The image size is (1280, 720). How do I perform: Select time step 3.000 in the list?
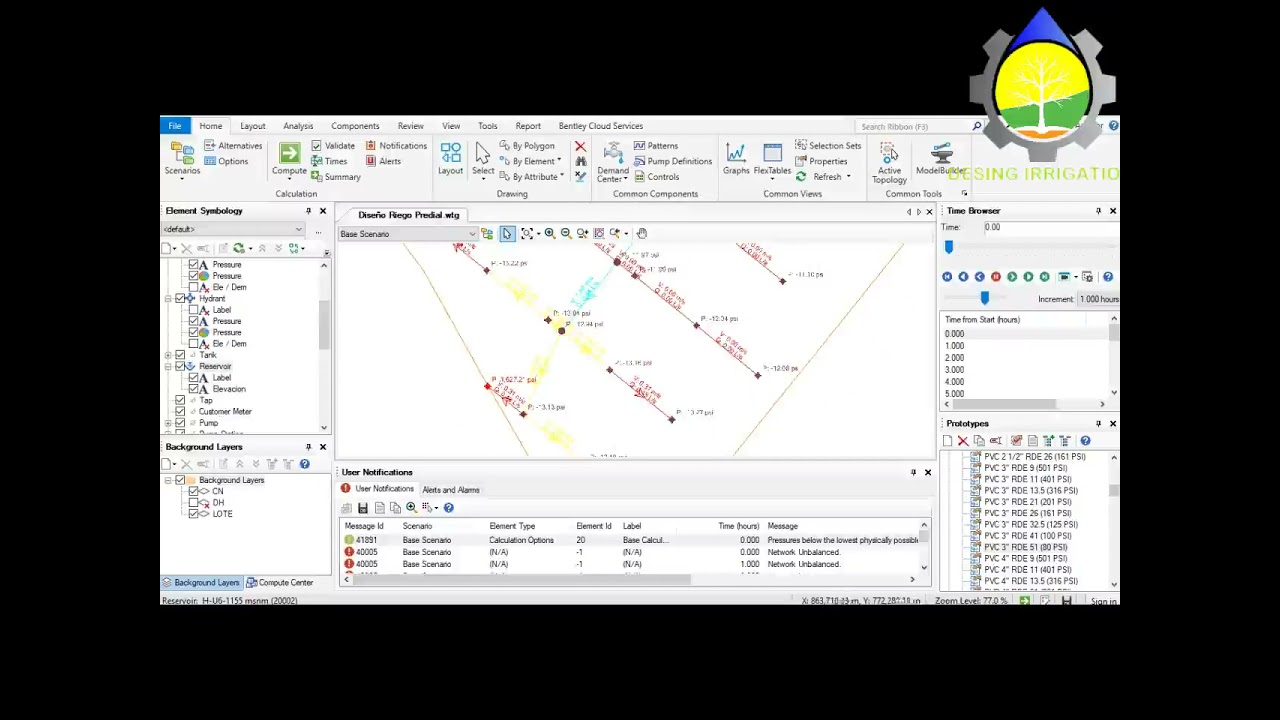955,370
